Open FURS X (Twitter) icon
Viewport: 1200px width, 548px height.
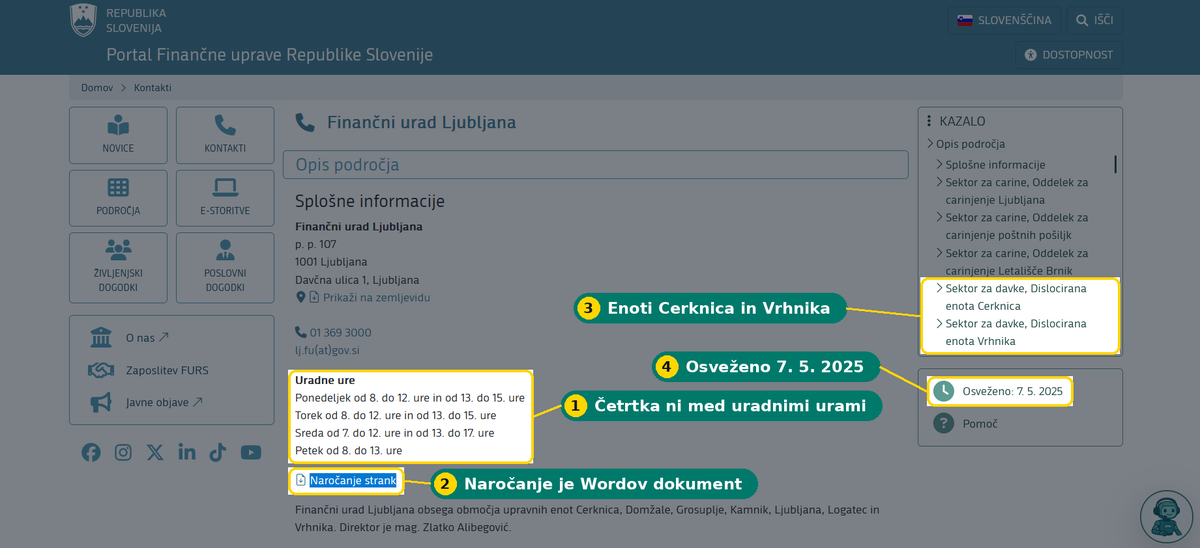click(x=154, y=453)
